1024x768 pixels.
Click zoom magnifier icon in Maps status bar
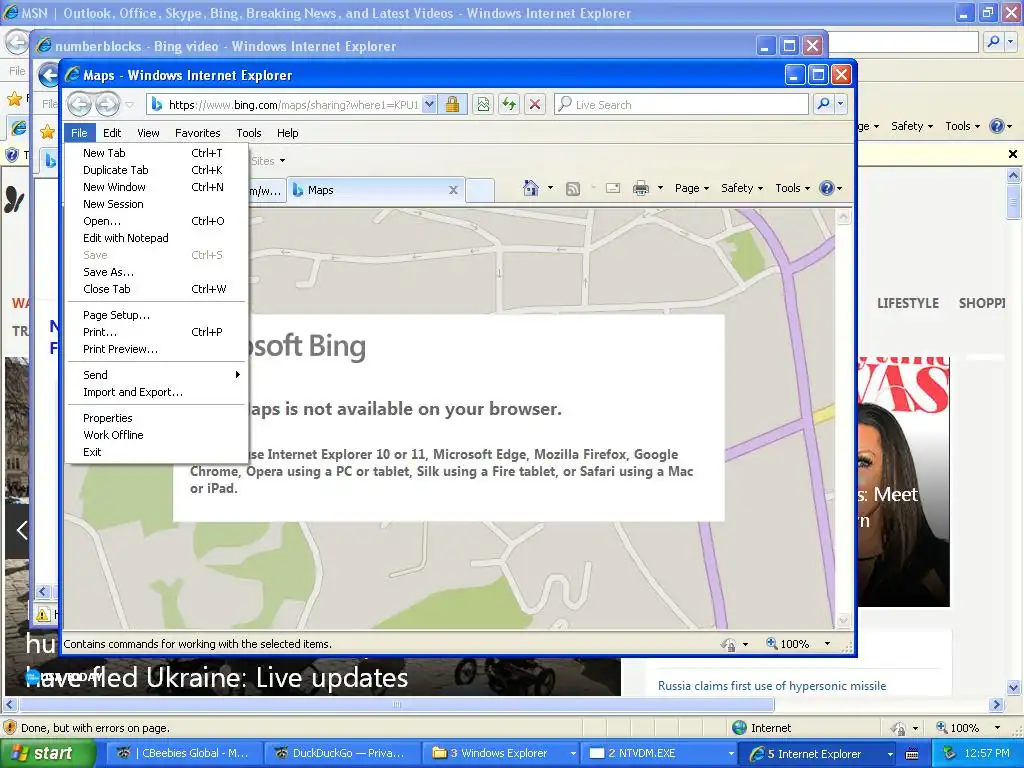(771, 643)
